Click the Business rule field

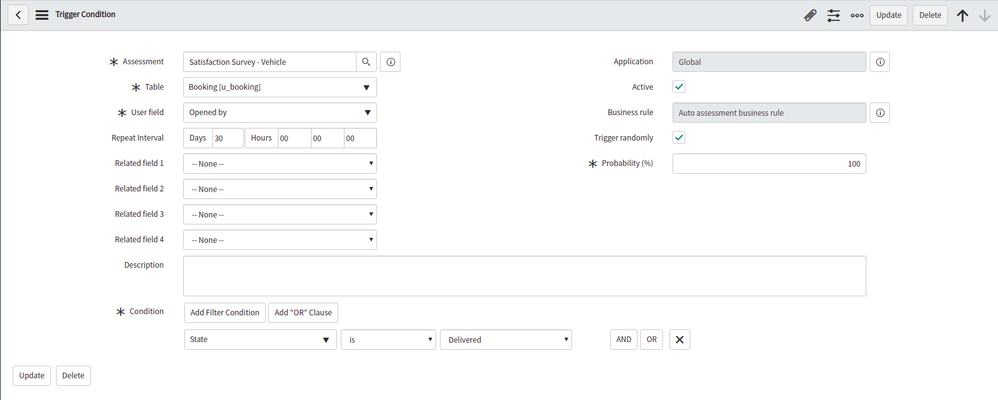tap(770, 113)
